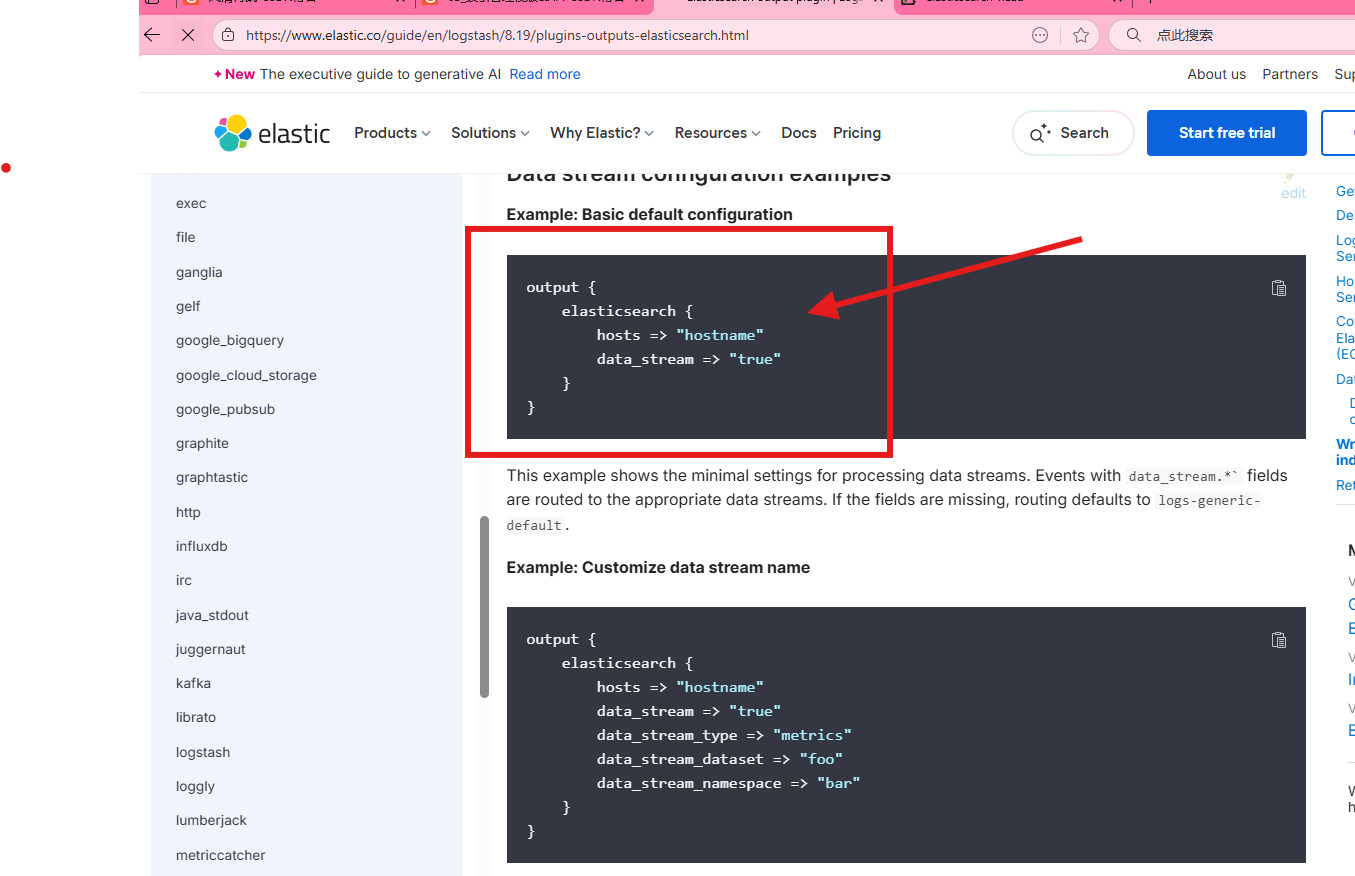Open the Partners link

(x=1290, y=74)
